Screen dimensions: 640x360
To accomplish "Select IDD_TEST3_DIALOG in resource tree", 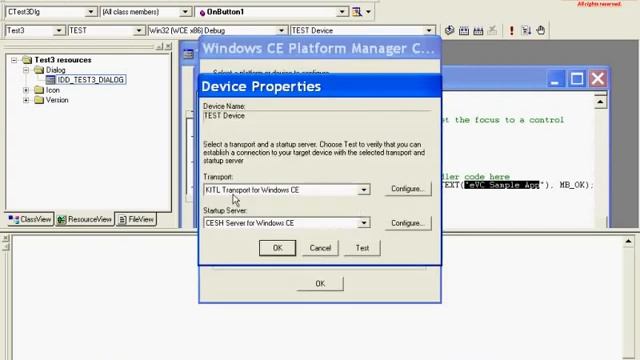I will click(x=90, y=80).
